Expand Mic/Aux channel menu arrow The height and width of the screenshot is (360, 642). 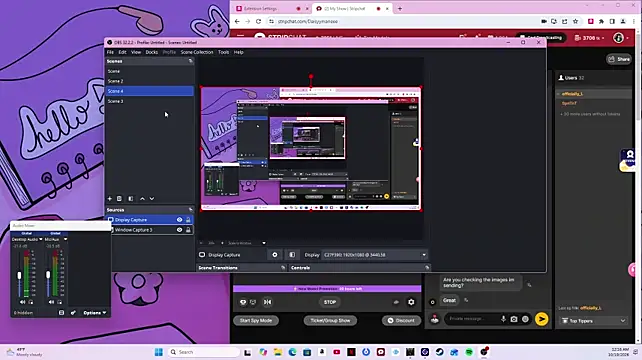[x=65, y=239]
